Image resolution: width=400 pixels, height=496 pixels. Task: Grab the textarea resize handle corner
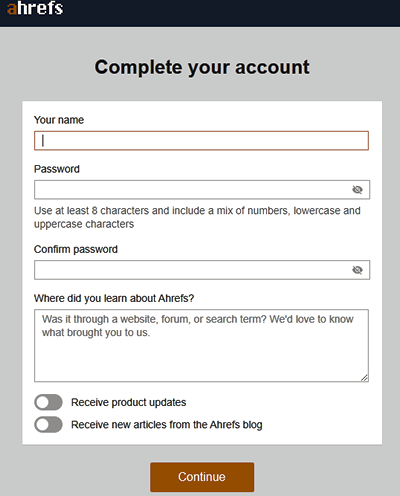[x=364, y=378]
